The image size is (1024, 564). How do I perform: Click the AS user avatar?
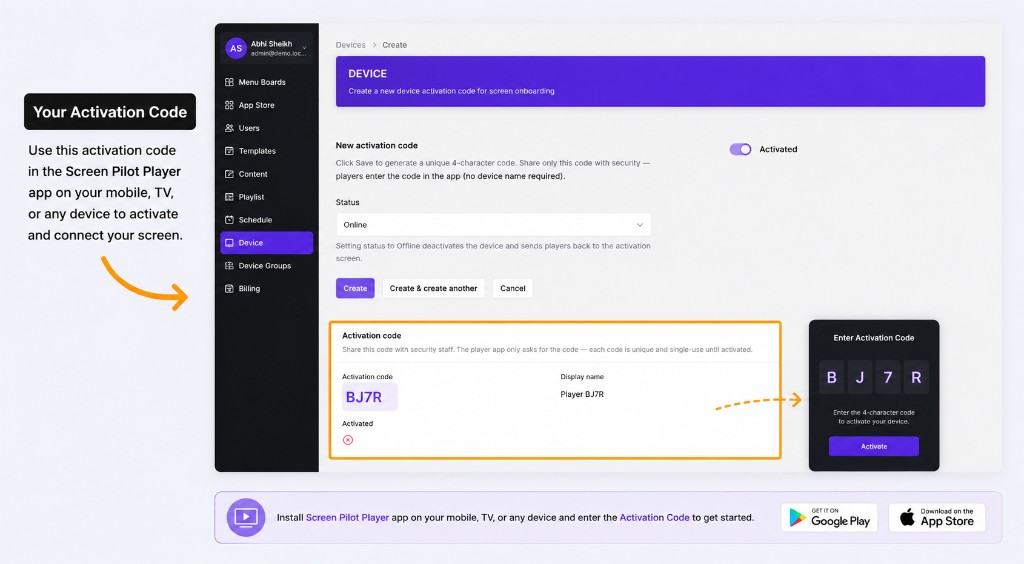click(236, 48)
